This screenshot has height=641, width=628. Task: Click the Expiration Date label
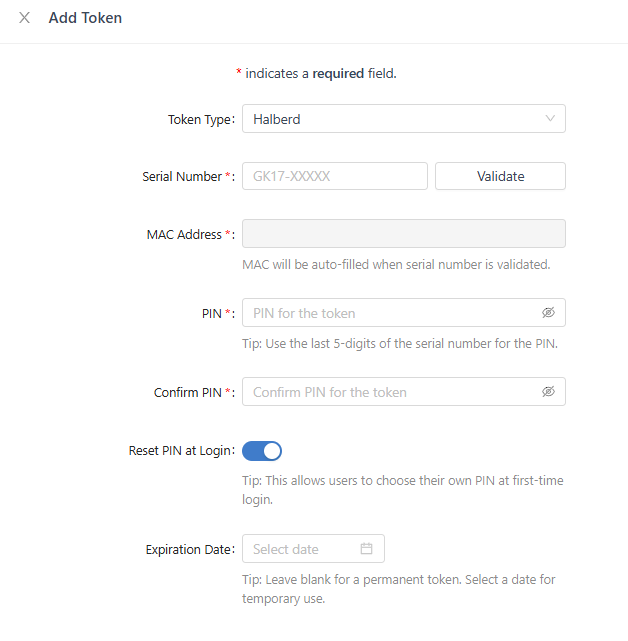pyautogui.click(x=188, y=549)
